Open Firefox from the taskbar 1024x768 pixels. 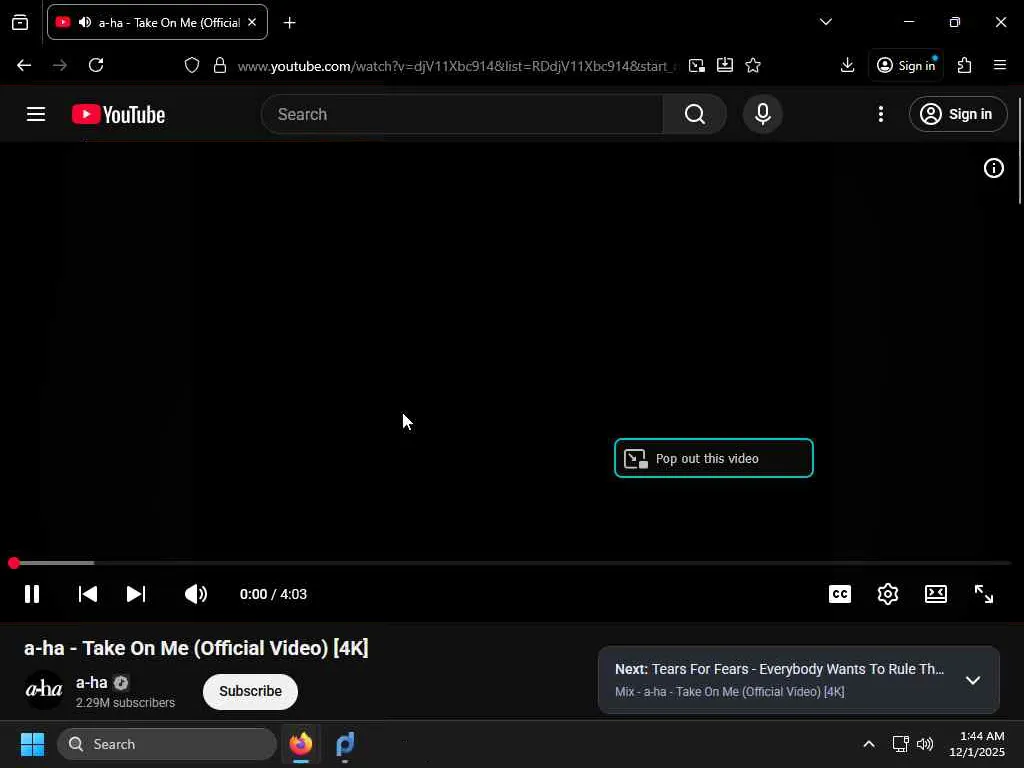click(x=301, y=744)
